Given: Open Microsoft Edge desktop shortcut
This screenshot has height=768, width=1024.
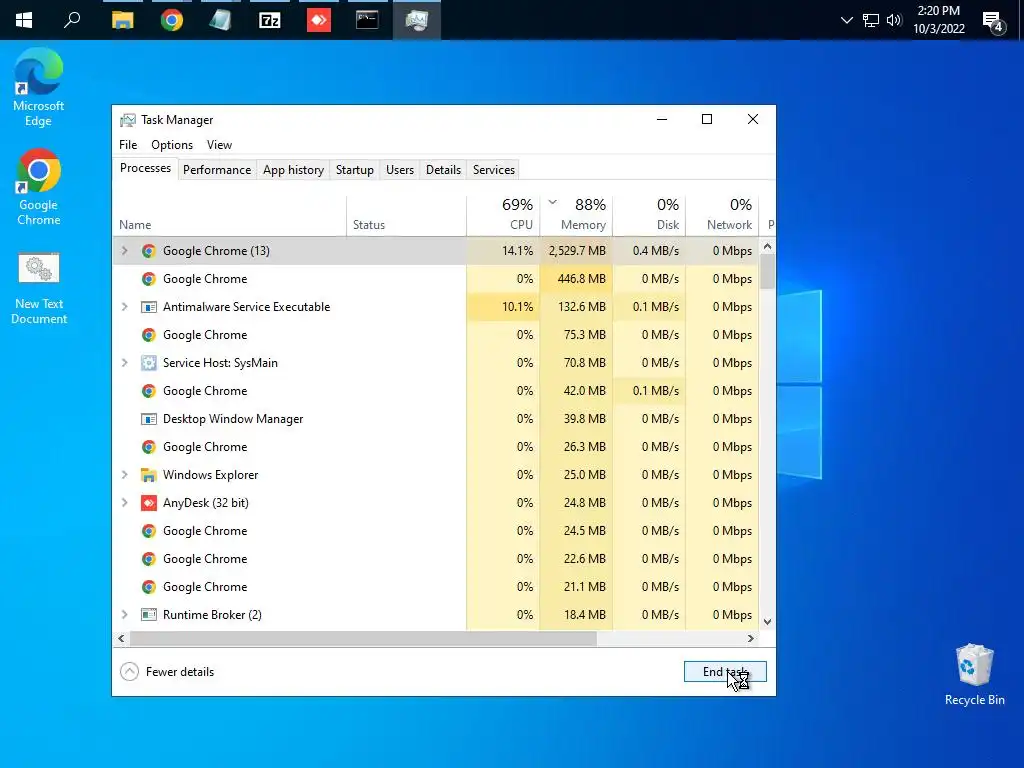Looking at the screenshot, I should [x=39, y=87].
